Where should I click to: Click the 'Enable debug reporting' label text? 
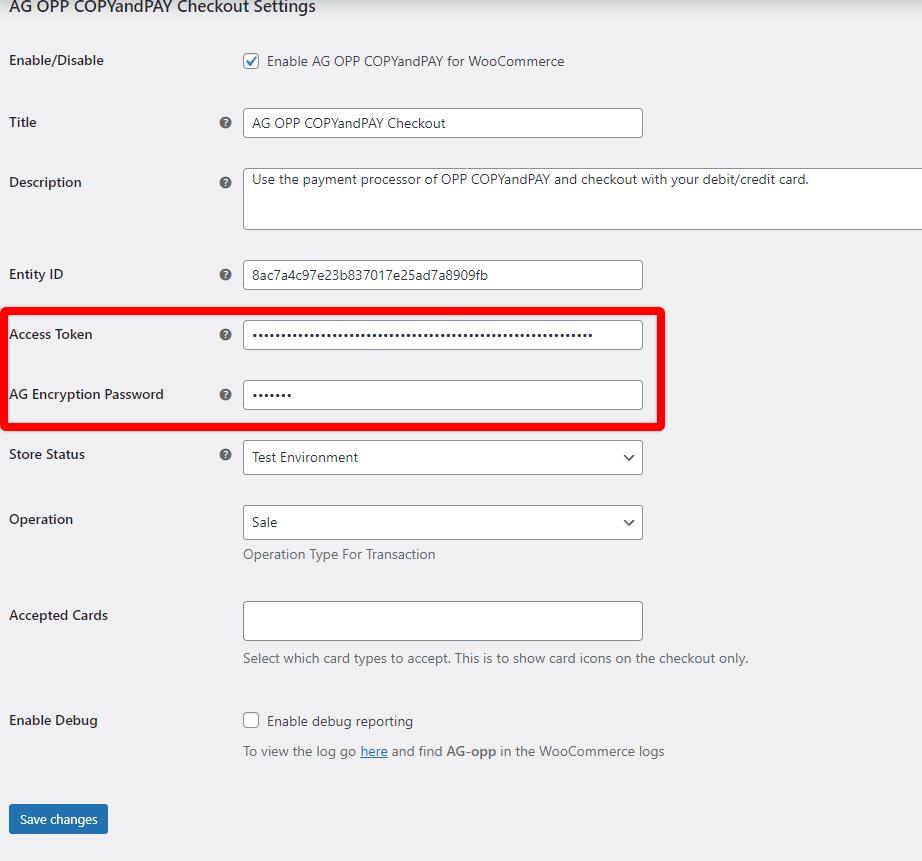(x=340, y=721)
